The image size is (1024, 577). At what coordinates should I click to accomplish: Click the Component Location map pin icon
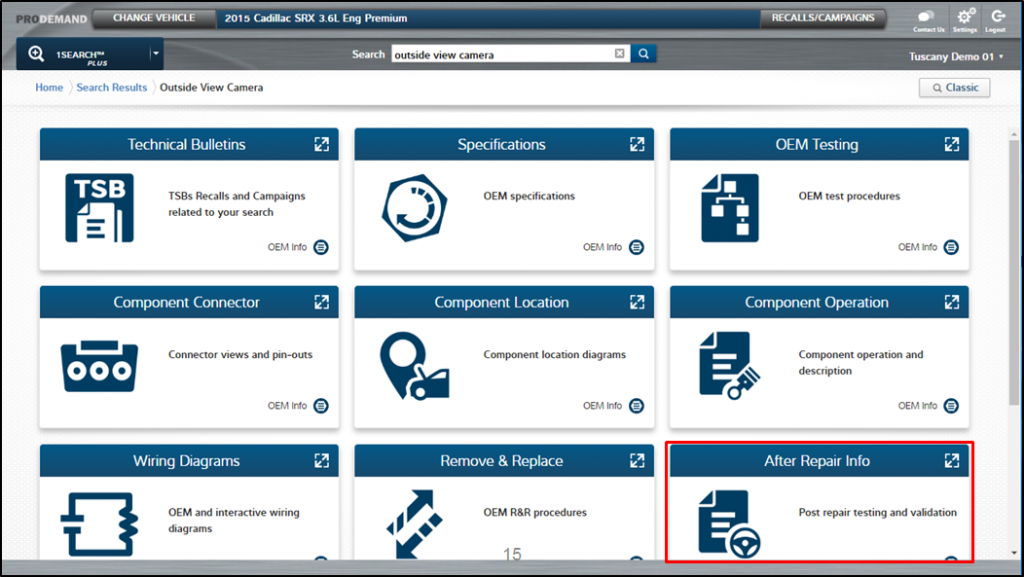click(x=414, y=366)
